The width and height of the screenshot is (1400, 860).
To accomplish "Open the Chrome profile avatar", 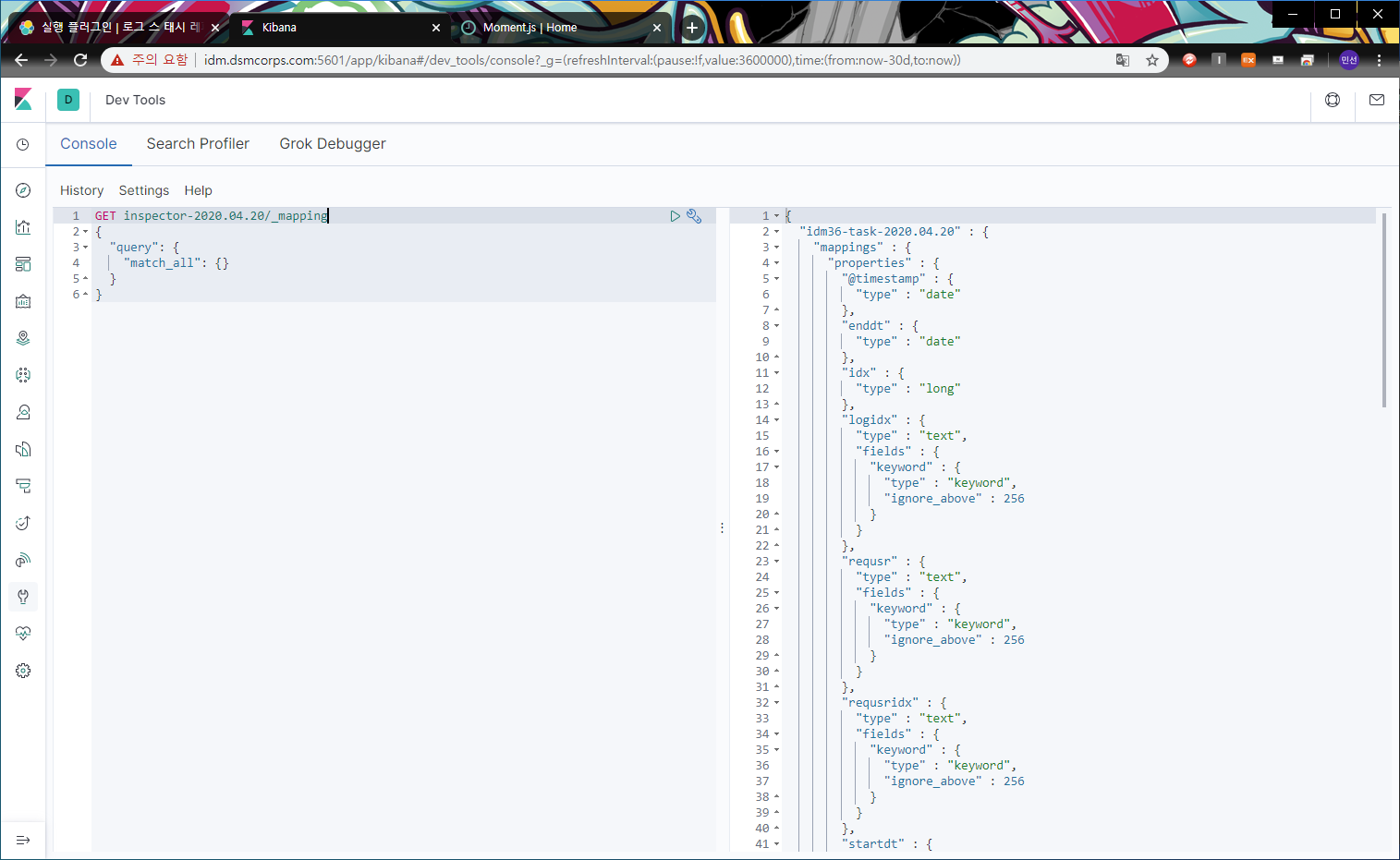I will [1349, 60].
